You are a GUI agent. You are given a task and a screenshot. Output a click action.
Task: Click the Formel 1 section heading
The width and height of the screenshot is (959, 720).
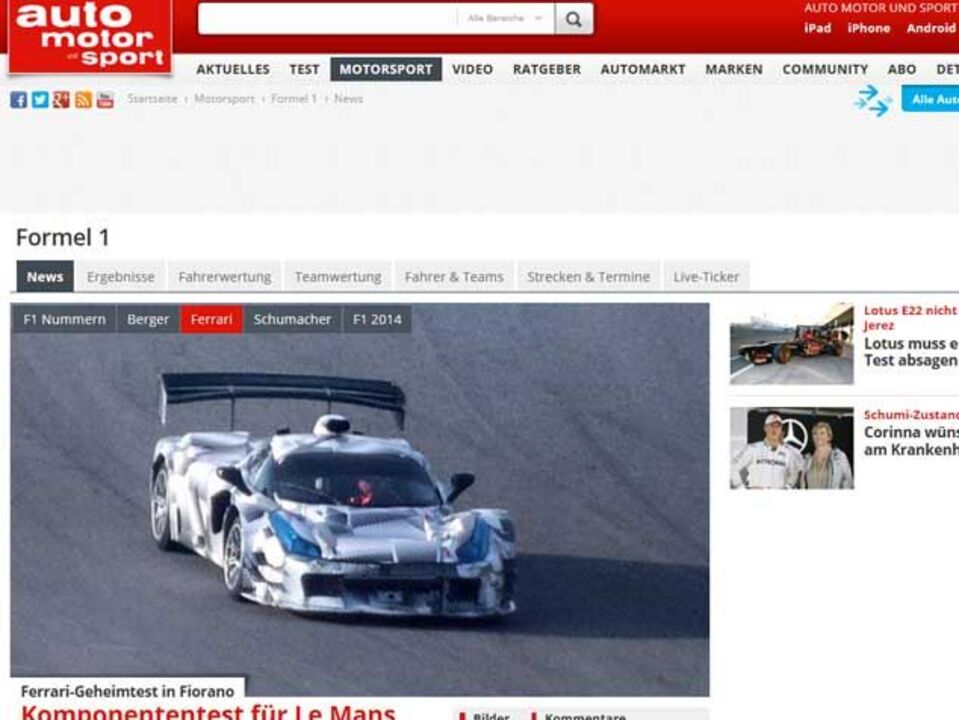[x=62, y=237]
